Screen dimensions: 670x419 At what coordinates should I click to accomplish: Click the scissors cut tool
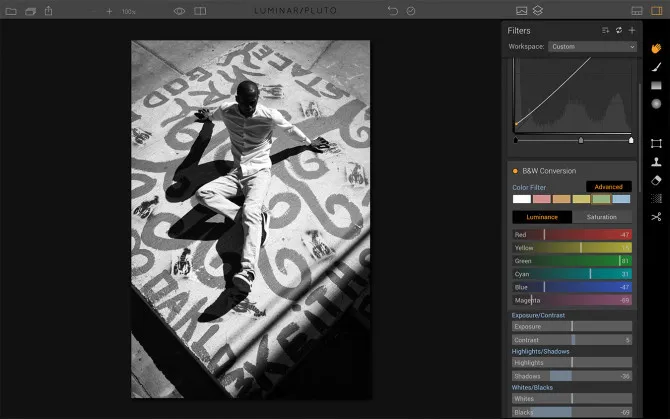656,217
